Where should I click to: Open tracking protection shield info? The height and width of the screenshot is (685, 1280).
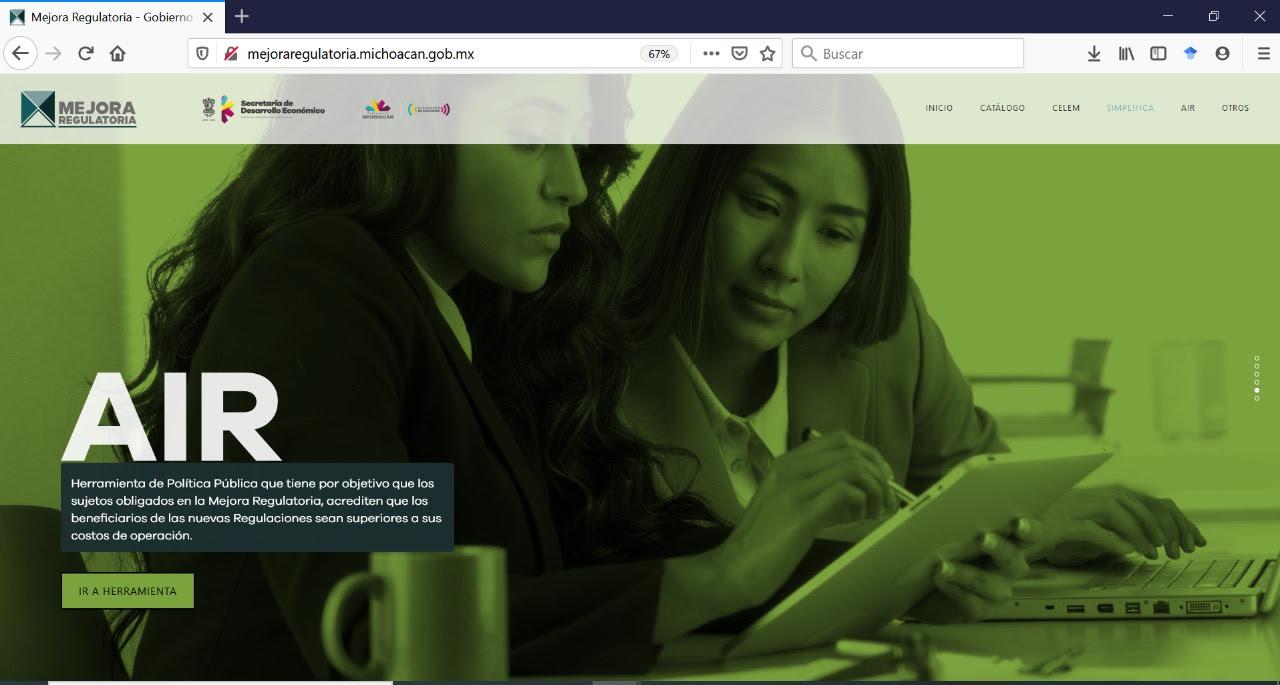point(203,54)
